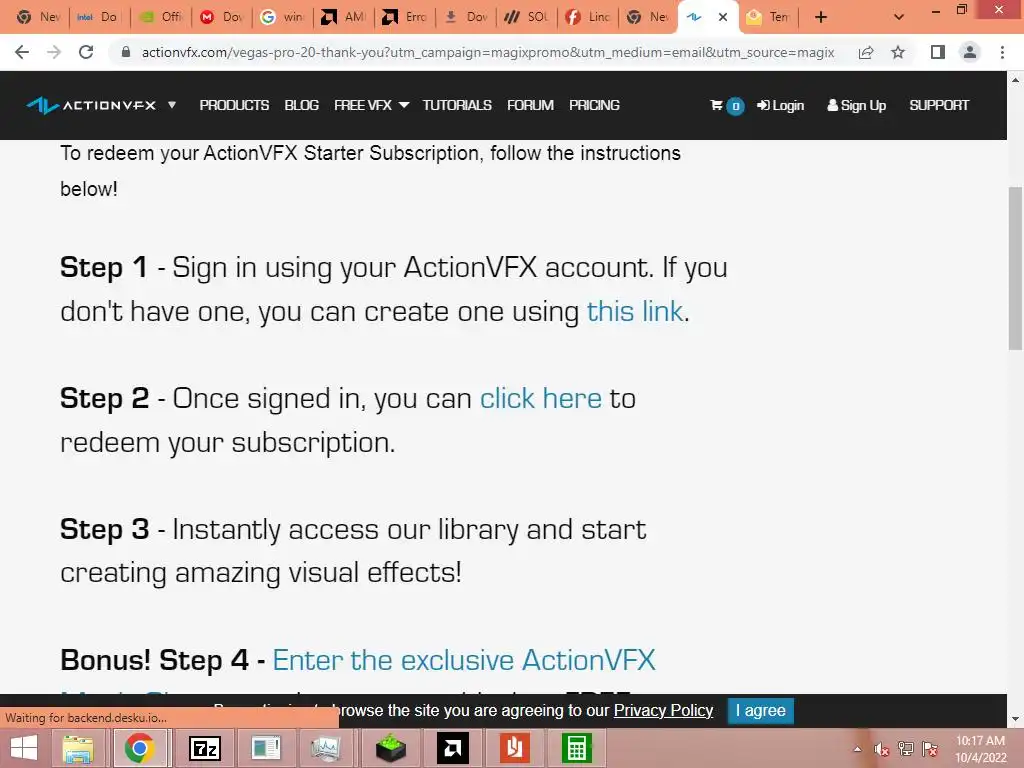Open the browser side panel

pyautogui.click(x=938, y=52)
